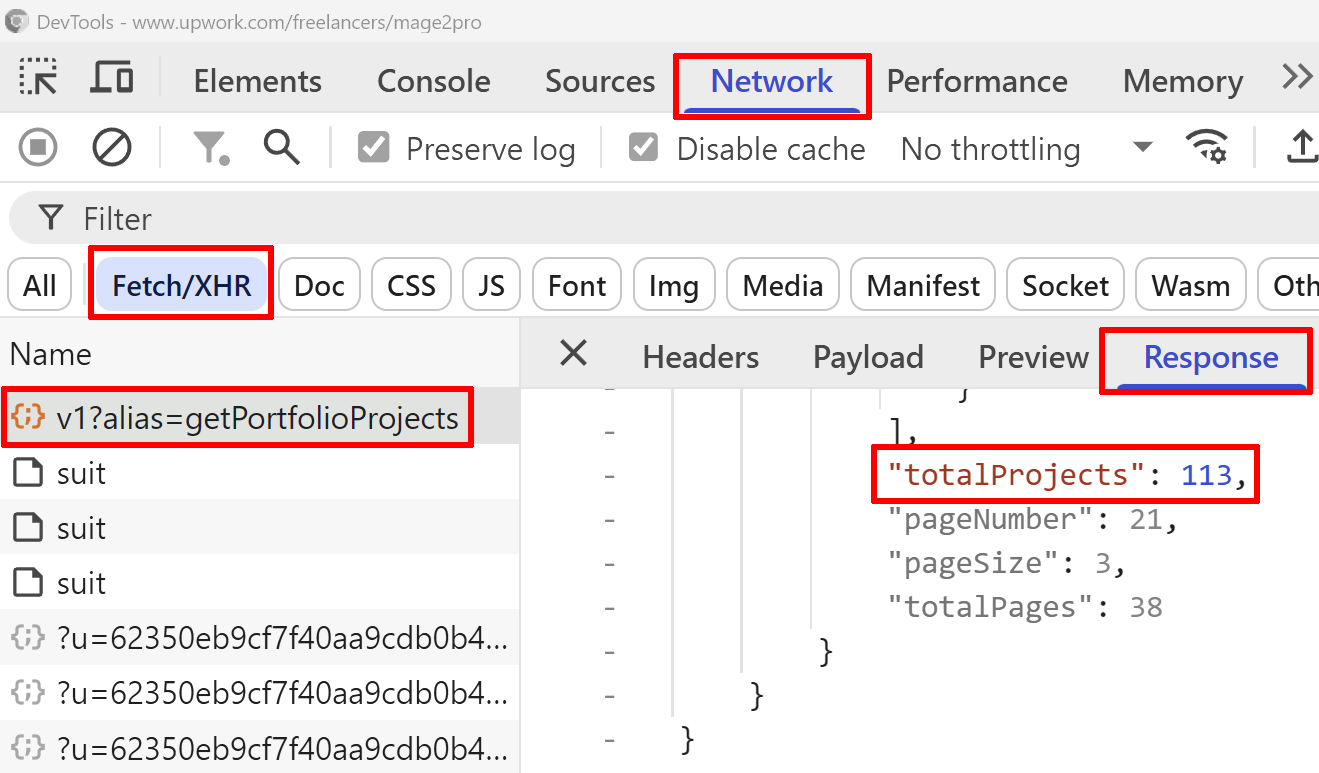Activate the inspect element picker icon

39,79
